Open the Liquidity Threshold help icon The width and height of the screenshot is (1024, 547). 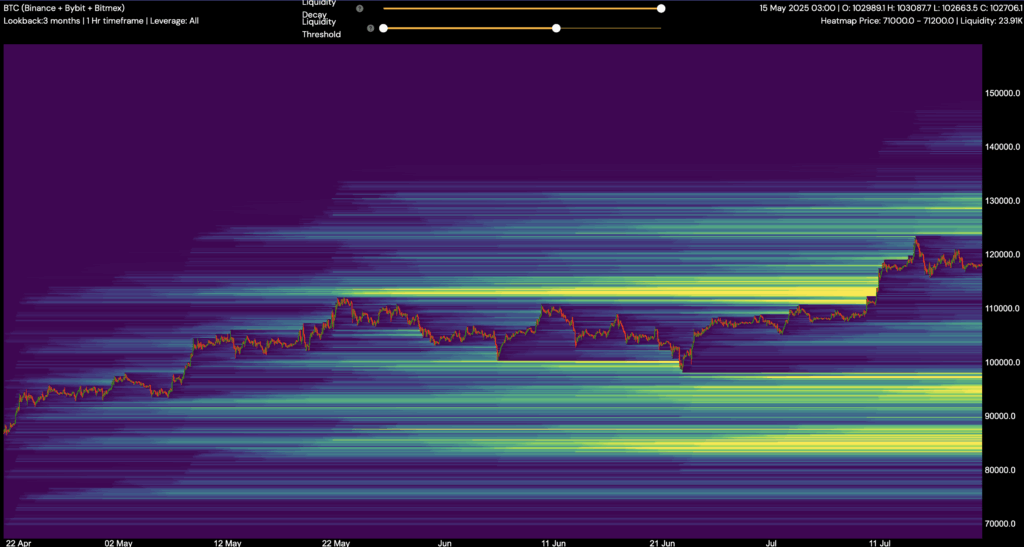pyautogui.click(x=371, y=29)
